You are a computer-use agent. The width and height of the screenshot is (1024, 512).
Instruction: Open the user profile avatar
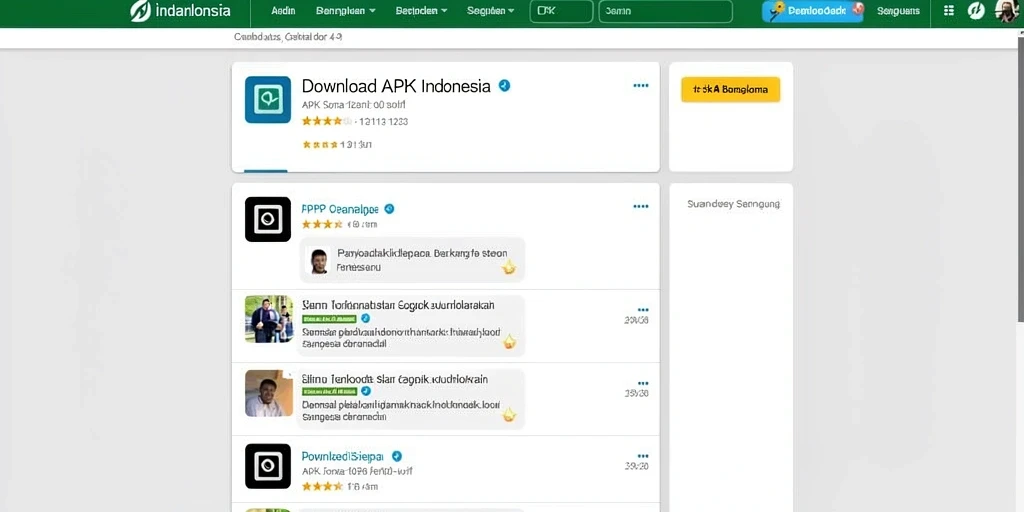coord(1007,10)
